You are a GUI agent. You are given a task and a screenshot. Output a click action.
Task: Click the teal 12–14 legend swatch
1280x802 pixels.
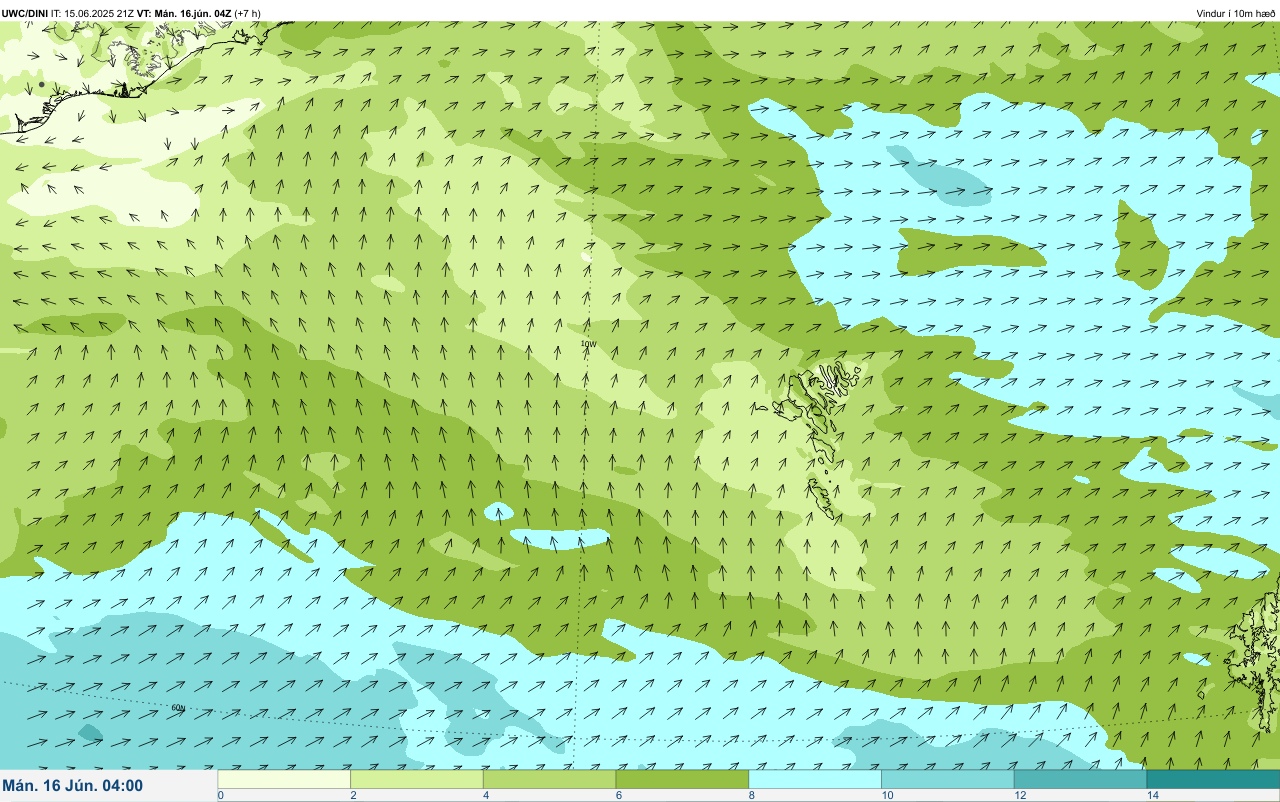[x=1080, y=779]
